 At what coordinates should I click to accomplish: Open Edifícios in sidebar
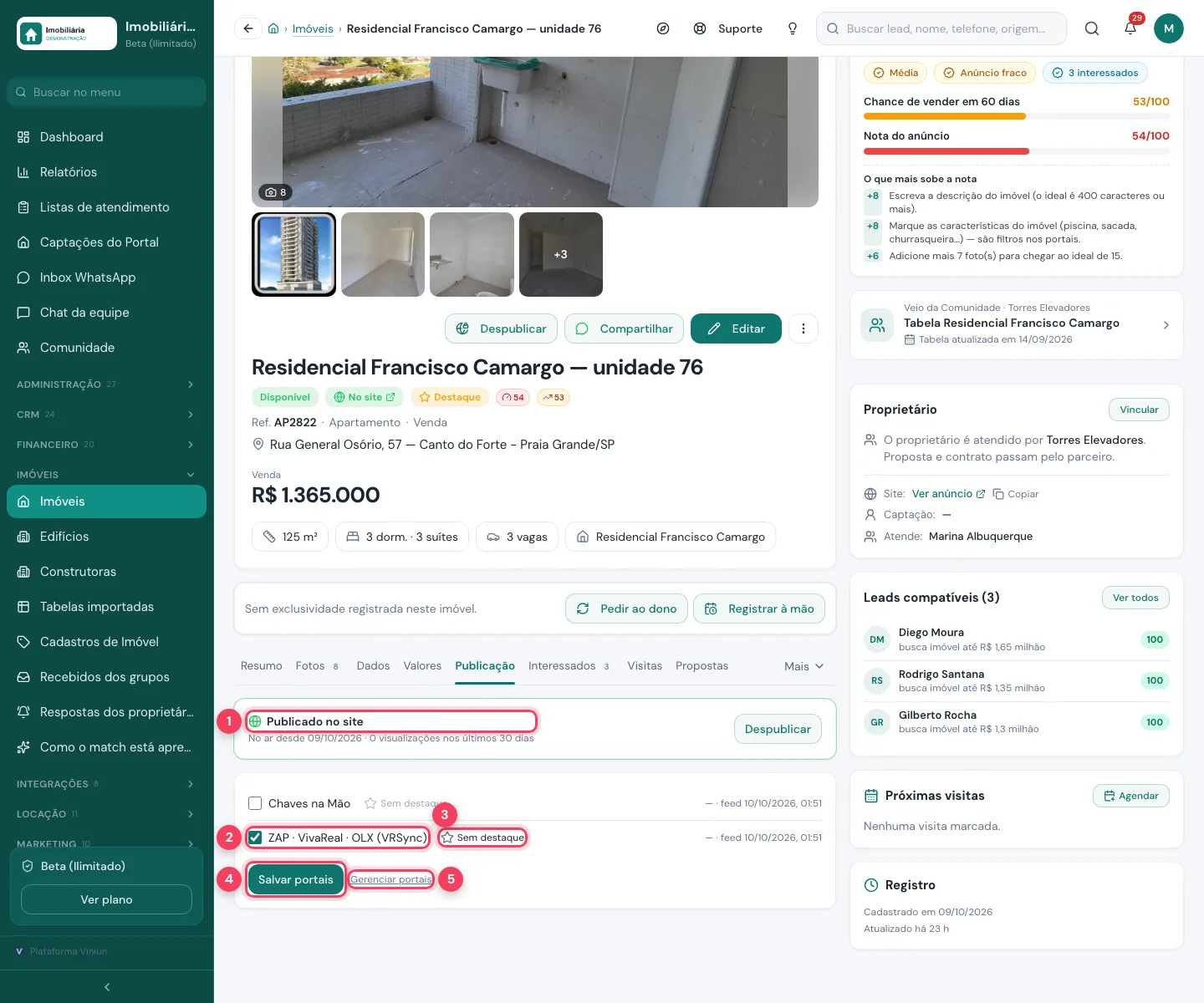107,537
